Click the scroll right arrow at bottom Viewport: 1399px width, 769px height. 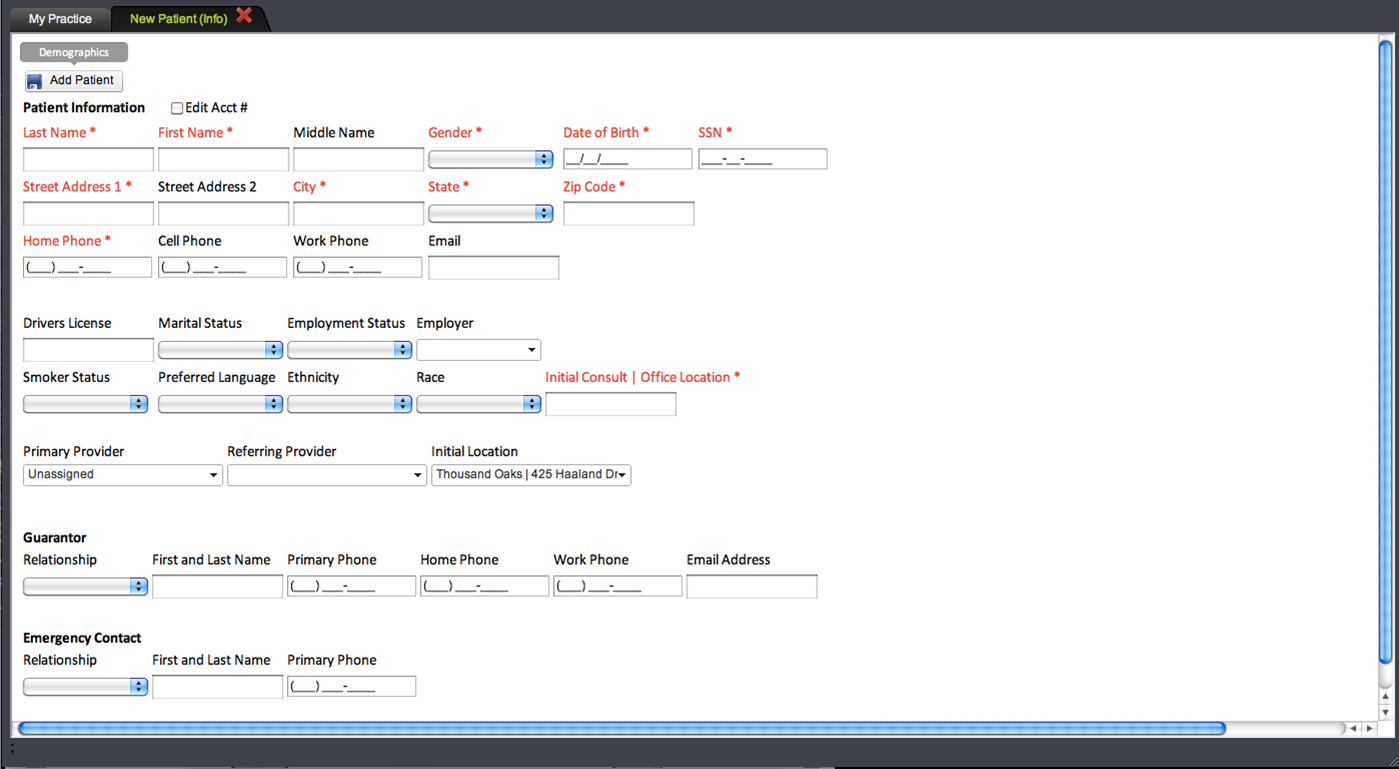point(1370,728)
